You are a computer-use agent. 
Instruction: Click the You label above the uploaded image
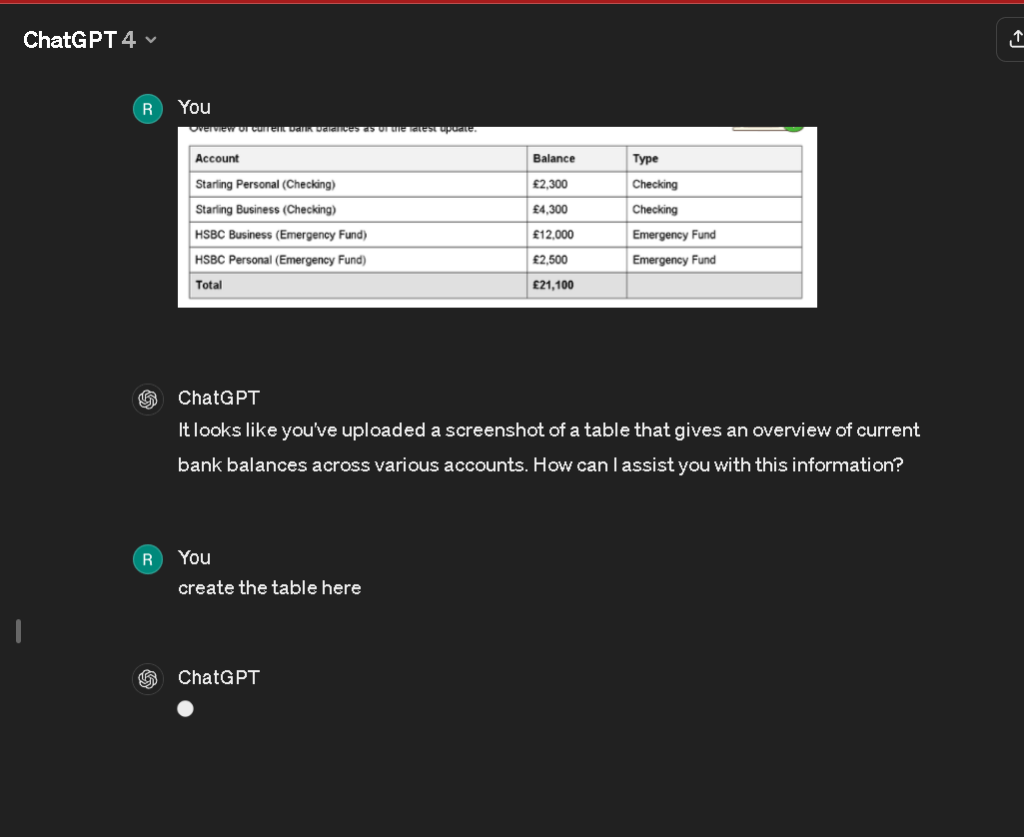click(194, 107)
